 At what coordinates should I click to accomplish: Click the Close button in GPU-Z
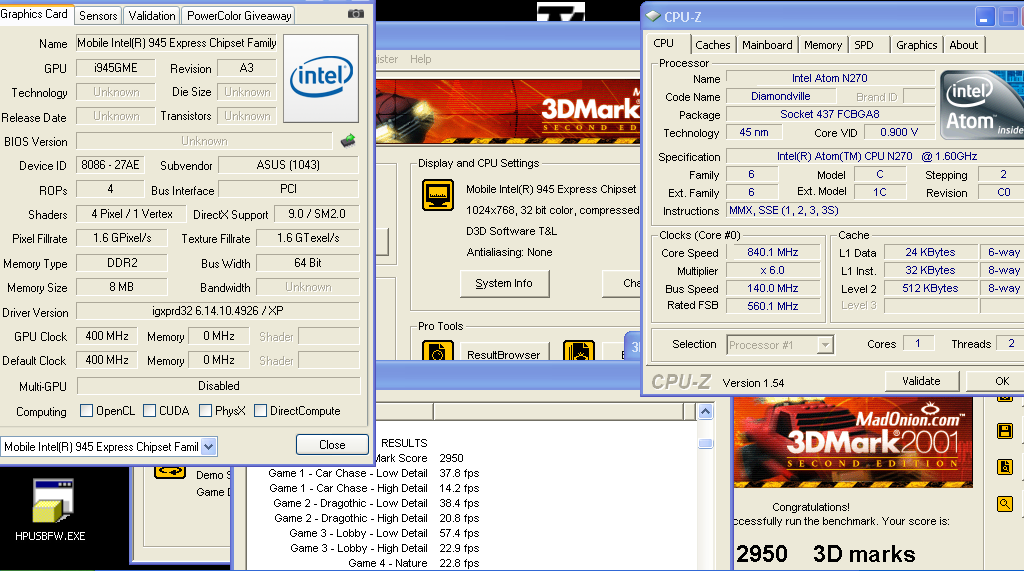coord(332,445)
